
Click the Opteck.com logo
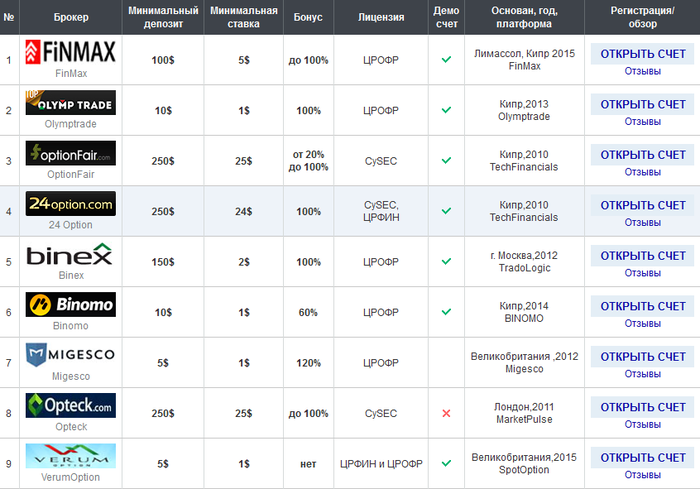click(71, 405)
